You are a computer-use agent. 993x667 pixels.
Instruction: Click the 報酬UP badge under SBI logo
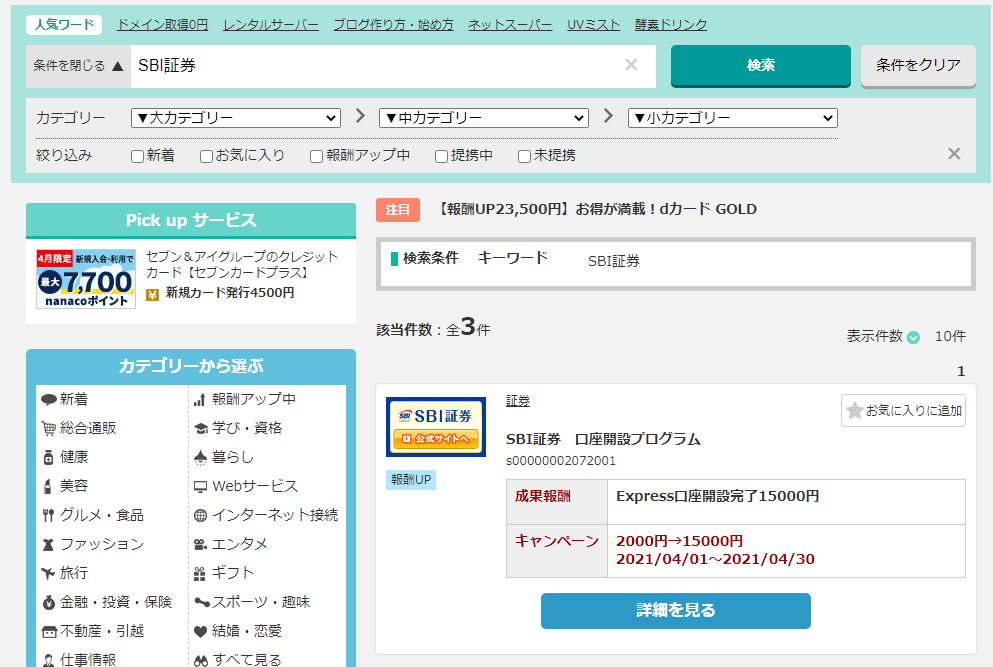click(411, 480)
